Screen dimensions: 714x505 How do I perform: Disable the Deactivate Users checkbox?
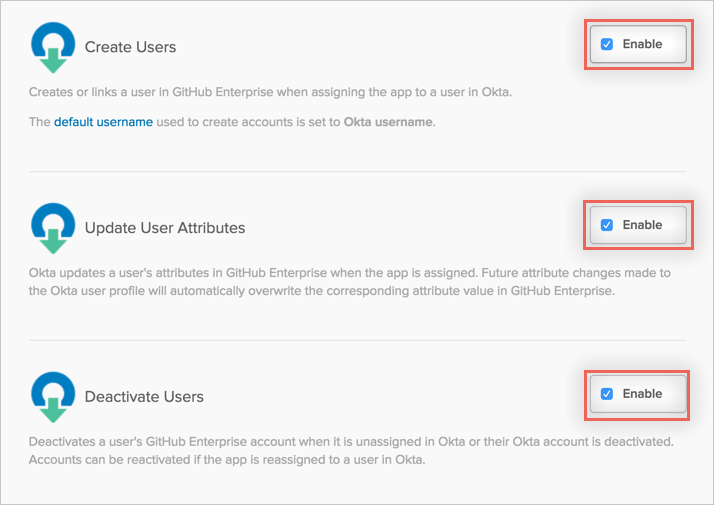coord(607,394)
